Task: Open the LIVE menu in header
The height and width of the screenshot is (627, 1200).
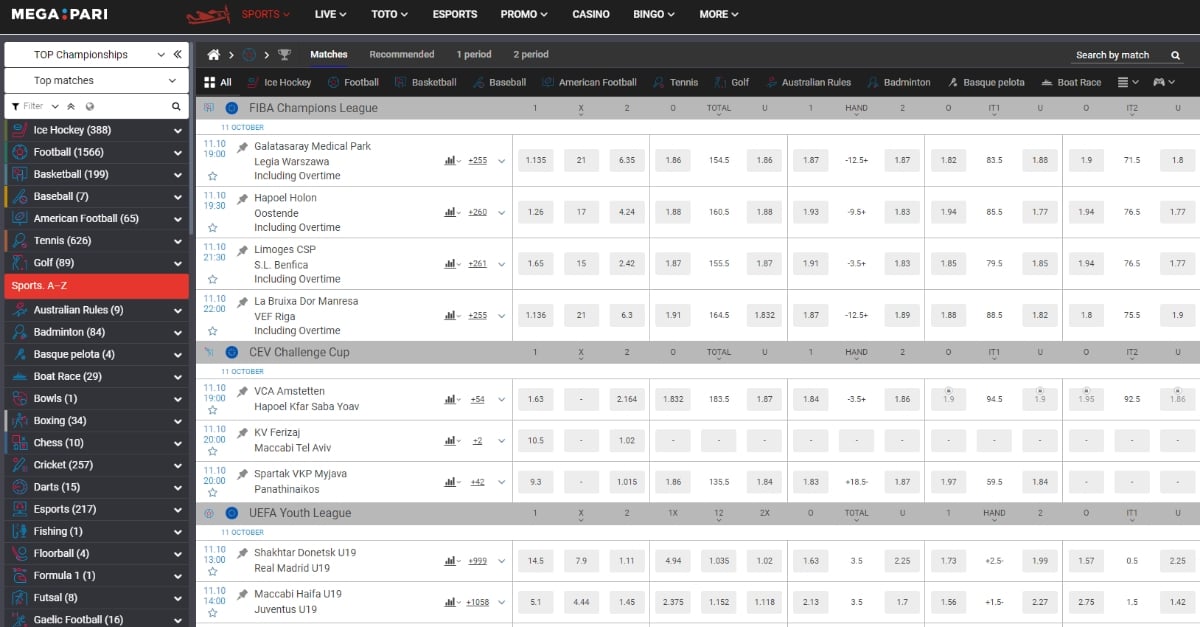Action: click(330, 15)
